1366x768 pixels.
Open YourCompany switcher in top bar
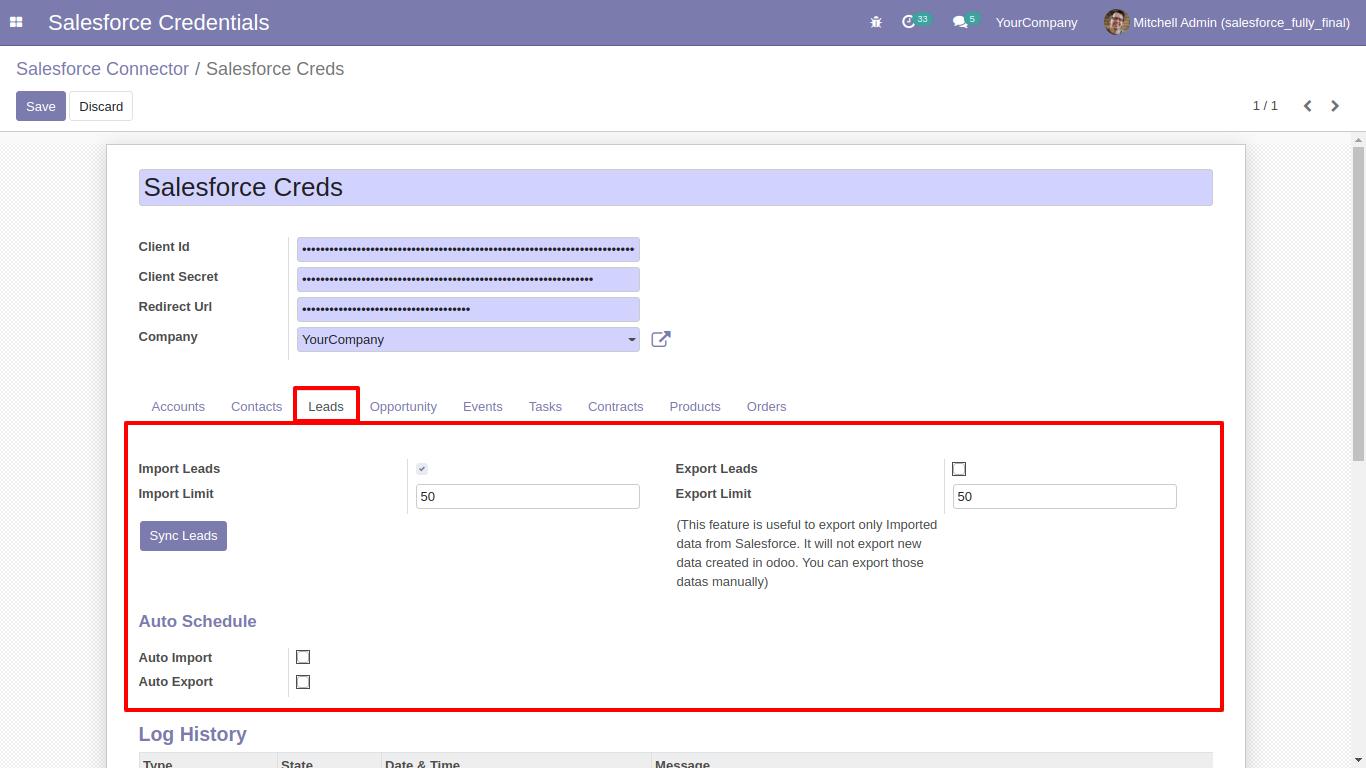tap(1036, 22)
